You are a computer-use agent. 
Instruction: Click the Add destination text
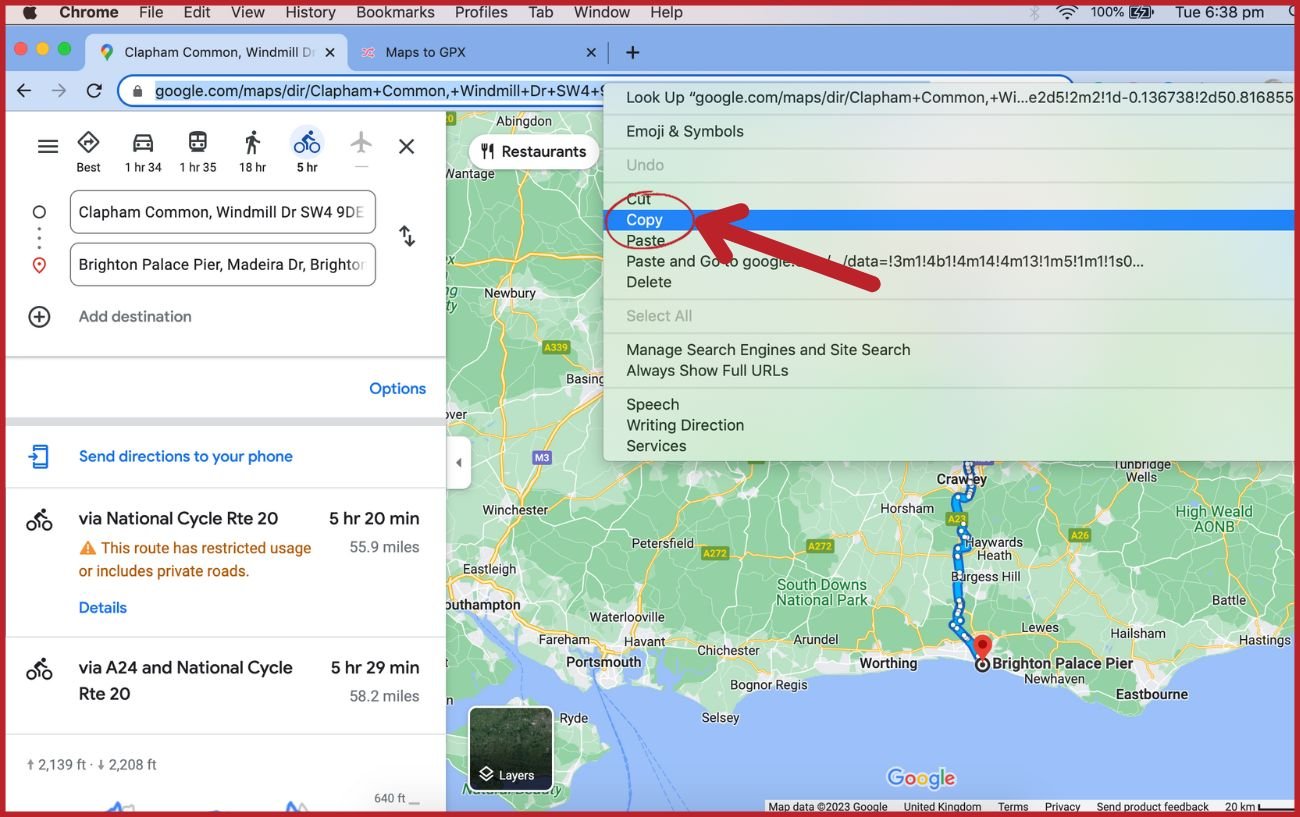[135, 317]
